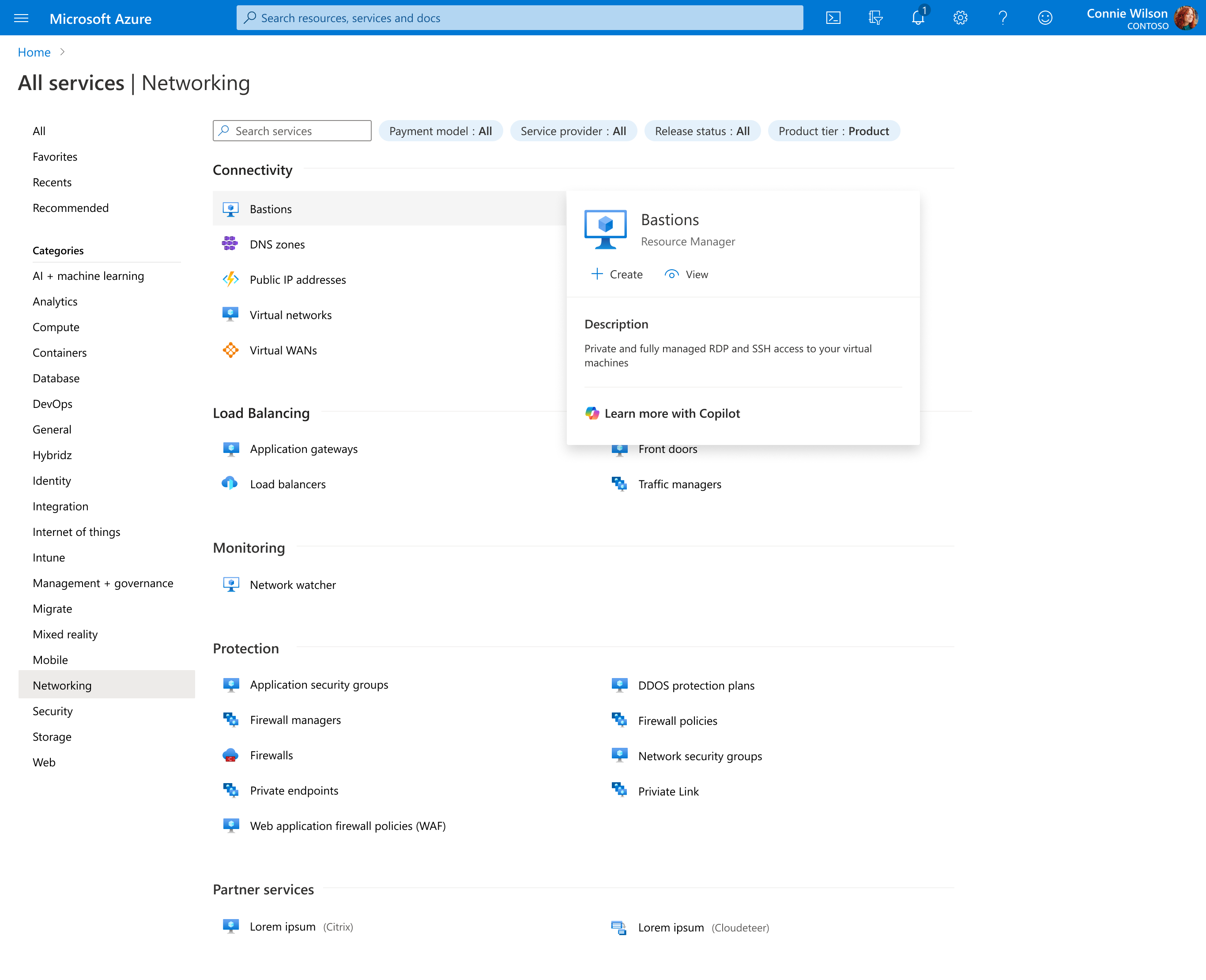Click the DNS zones service icon
The height and width of the screenshot is (980, 1206).
coord(230,244)
